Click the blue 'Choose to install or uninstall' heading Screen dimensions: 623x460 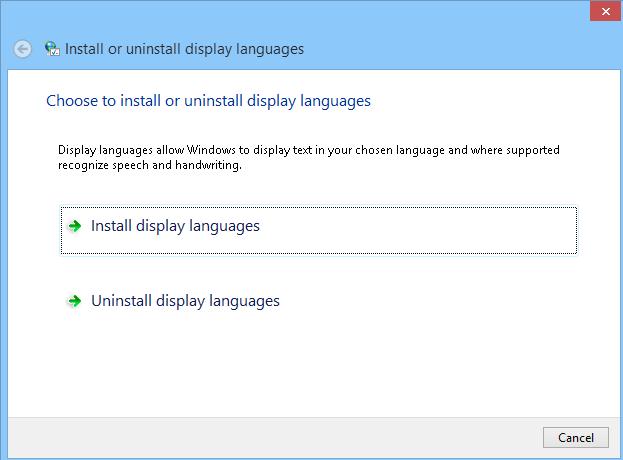click(x=209, y=101)
